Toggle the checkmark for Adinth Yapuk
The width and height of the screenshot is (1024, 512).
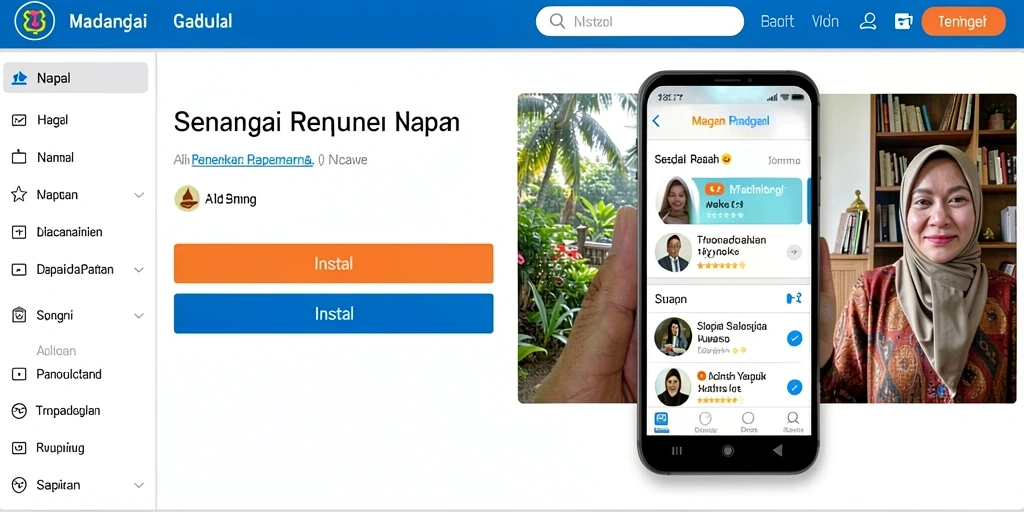(x=794, y=387)
